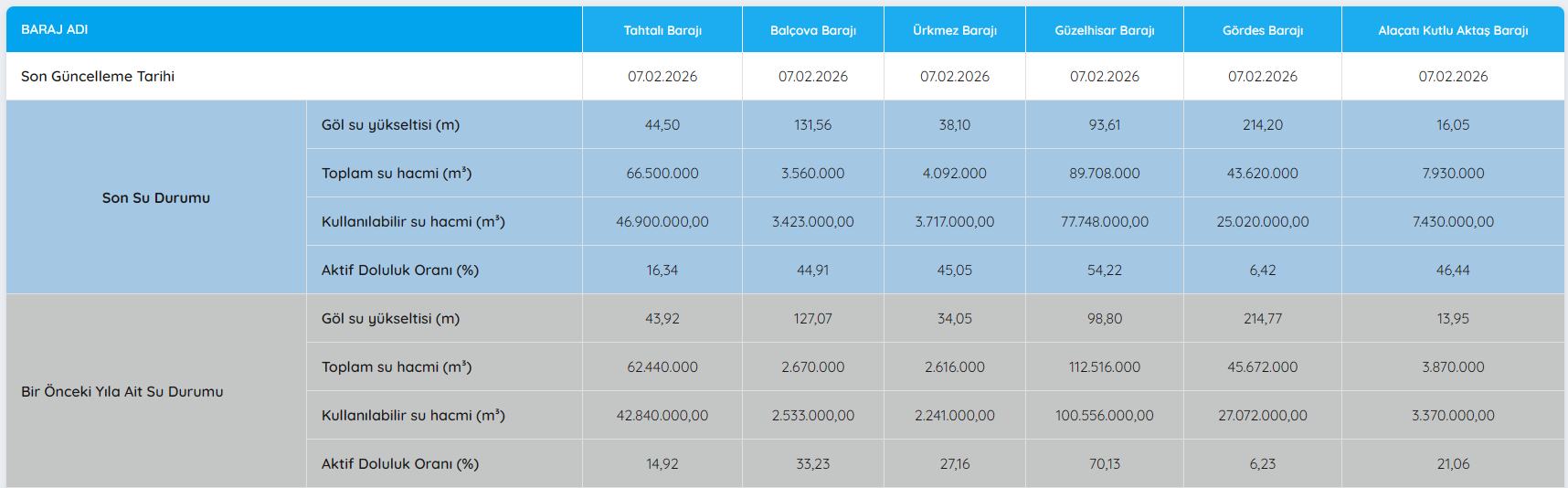Select the Alaçatı Kutlu Aktaş Barajı header

pyautogui.click(x=1452, y=30)
